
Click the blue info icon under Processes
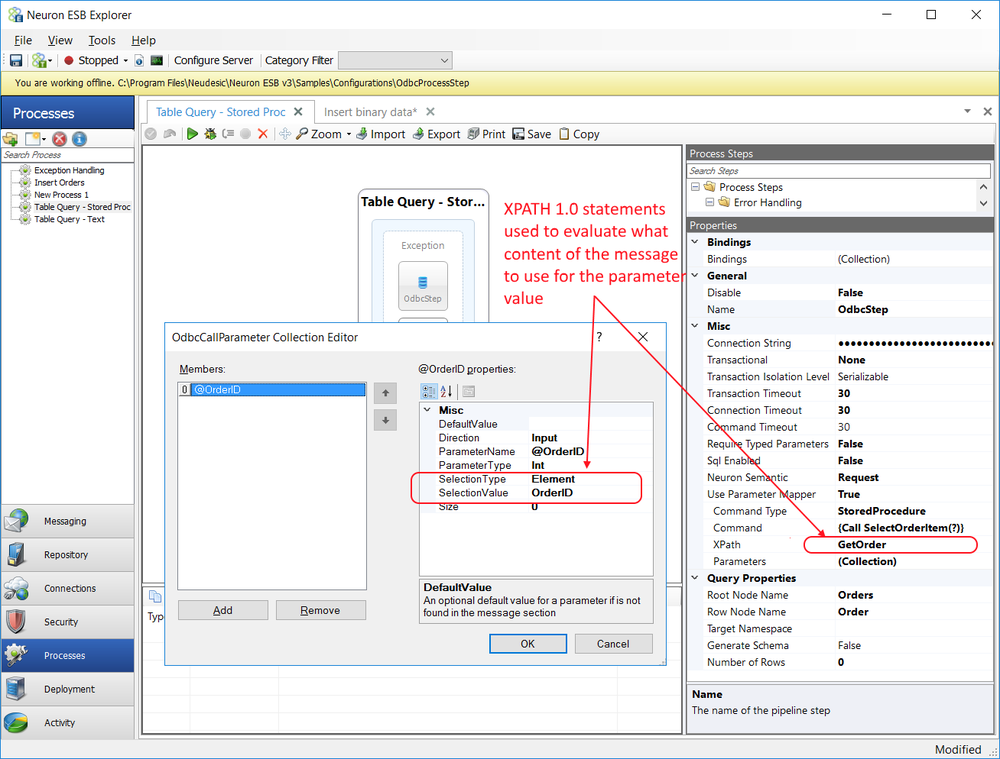[x=80, y=139]
